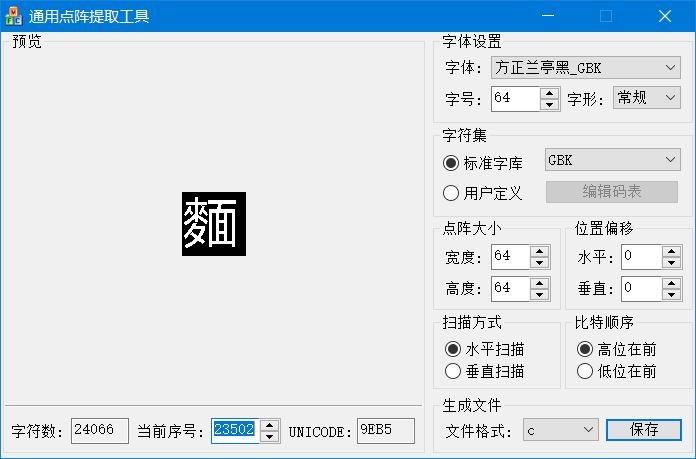This screenshot has width=696, height=459.
Task: Click the 字号 font size field
Action: (516, 99)
